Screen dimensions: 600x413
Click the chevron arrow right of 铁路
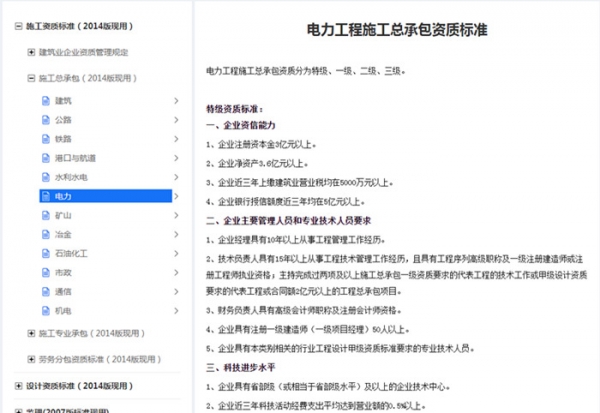[176, 139]
